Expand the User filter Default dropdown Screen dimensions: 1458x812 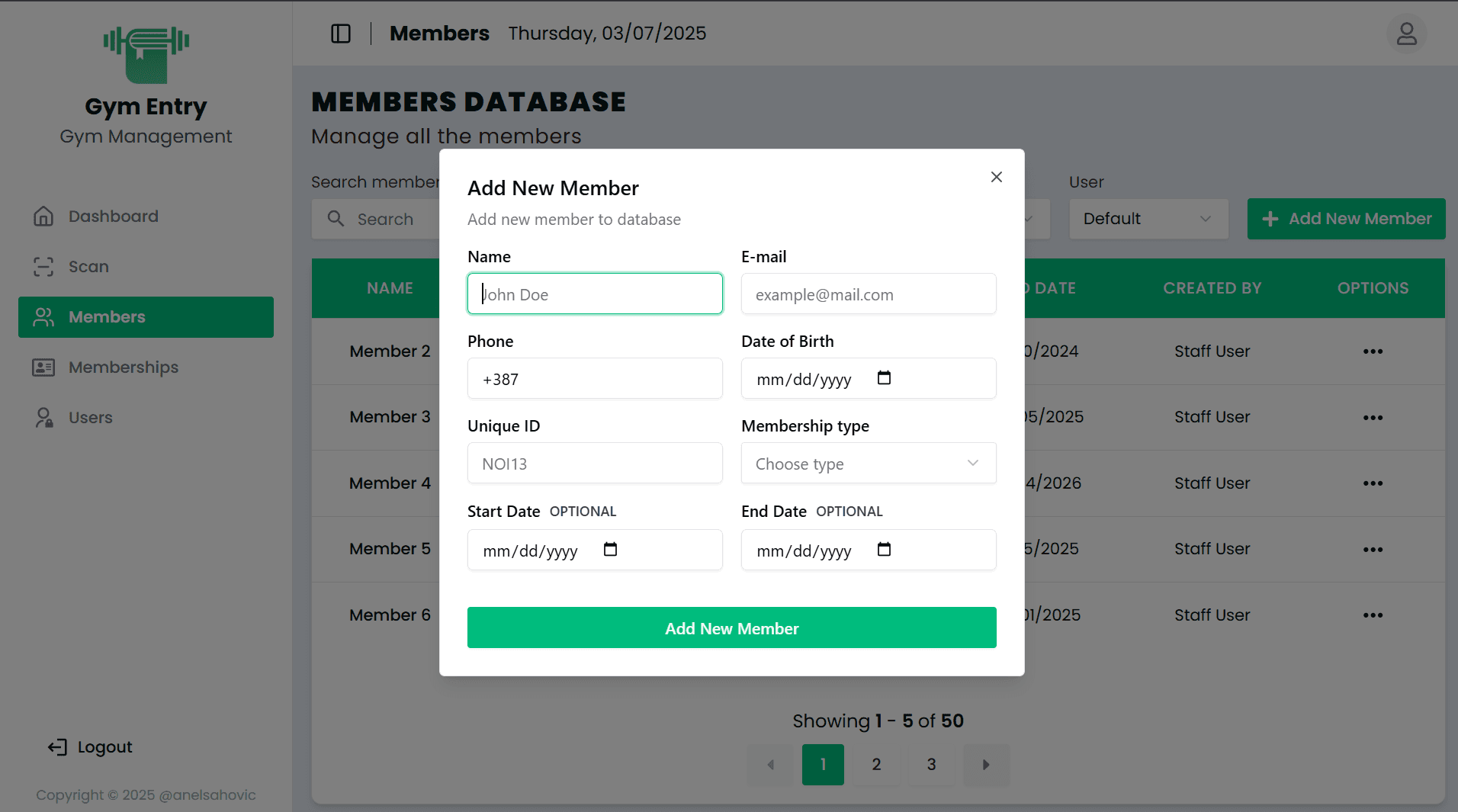[x=1148, y=219]
